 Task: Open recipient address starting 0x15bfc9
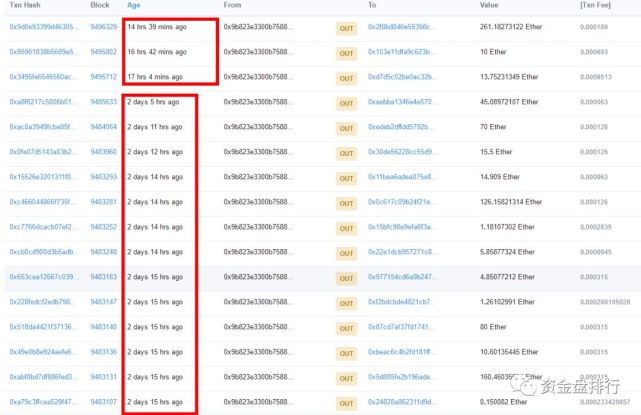coord(401,227)
